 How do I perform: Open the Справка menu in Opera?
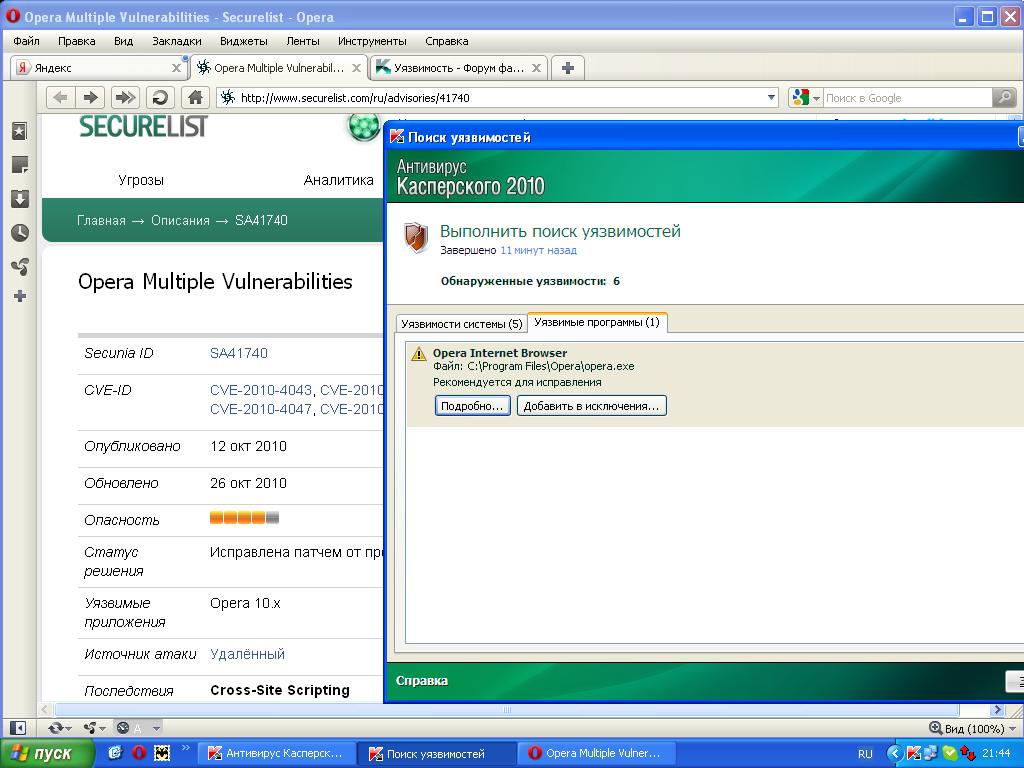click(x=447, y=41)
